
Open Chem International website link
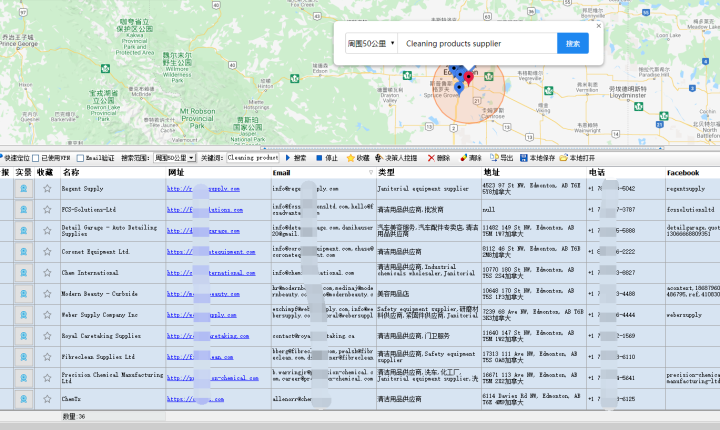click(x=211, y=273)
